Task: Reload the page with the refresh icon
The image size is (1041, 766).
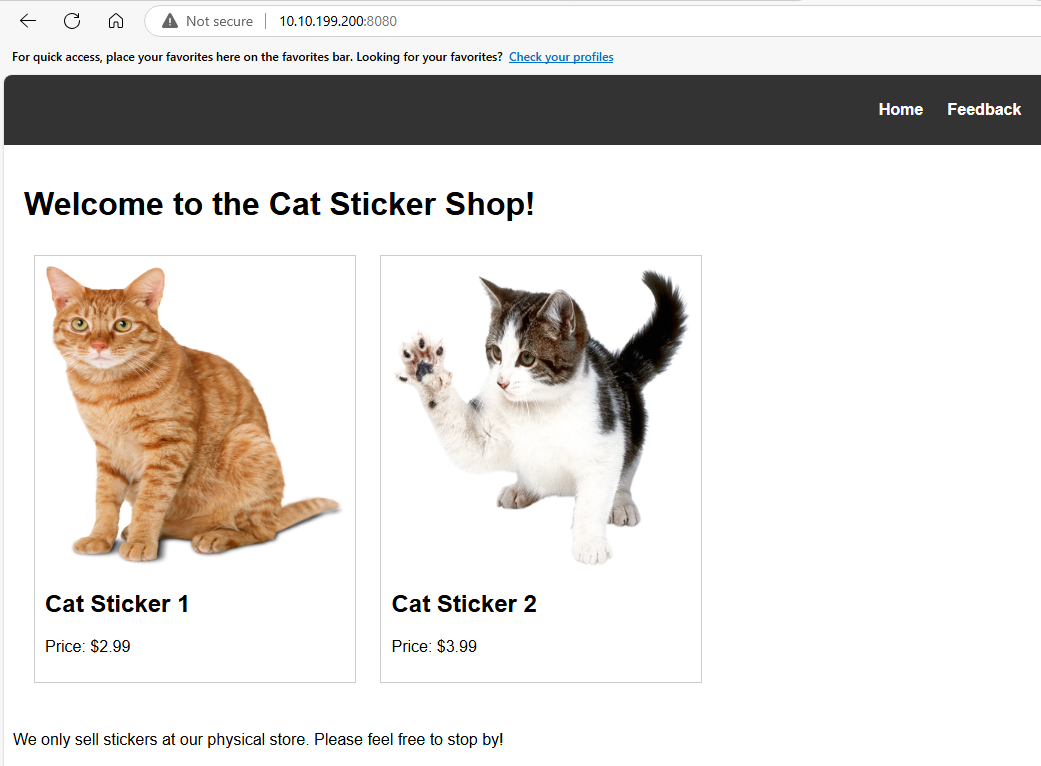Action: pyautogui.click(x=72, y=21)
